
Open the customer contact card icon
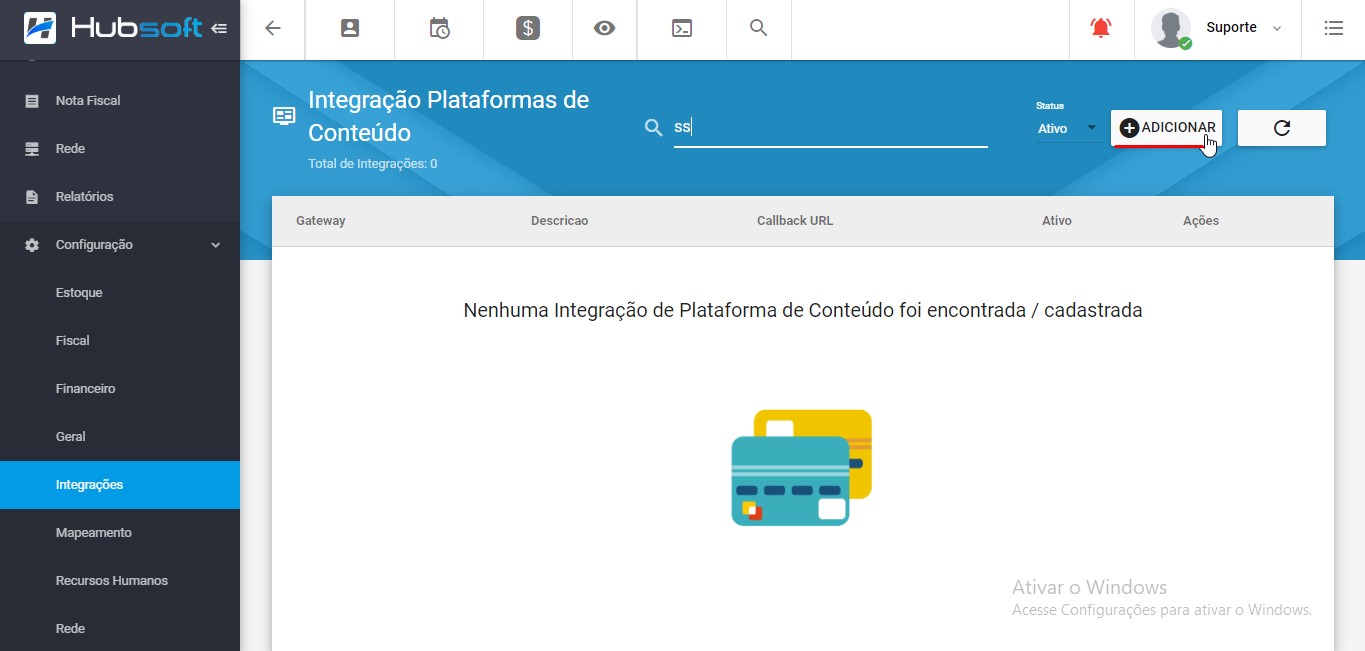[x=350, y=28]
